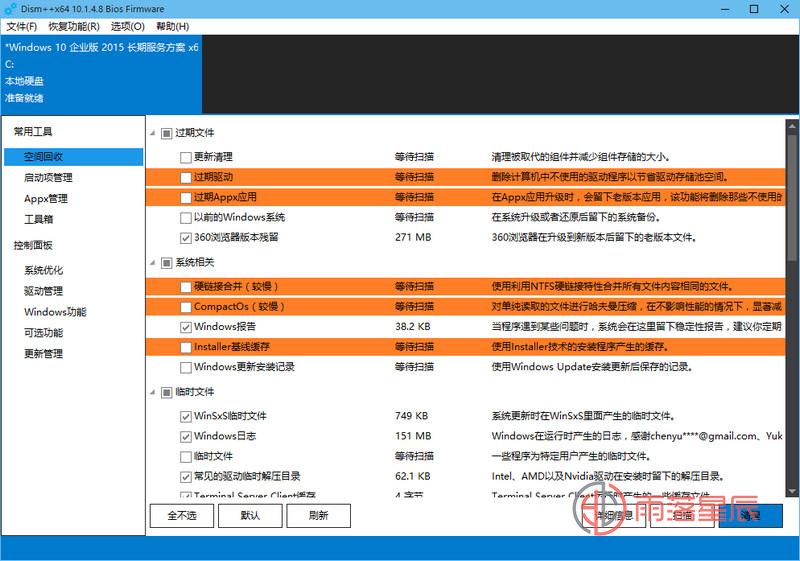
Task: Uncheck the Windows报告 checkbox
Action: pos(186,327)
